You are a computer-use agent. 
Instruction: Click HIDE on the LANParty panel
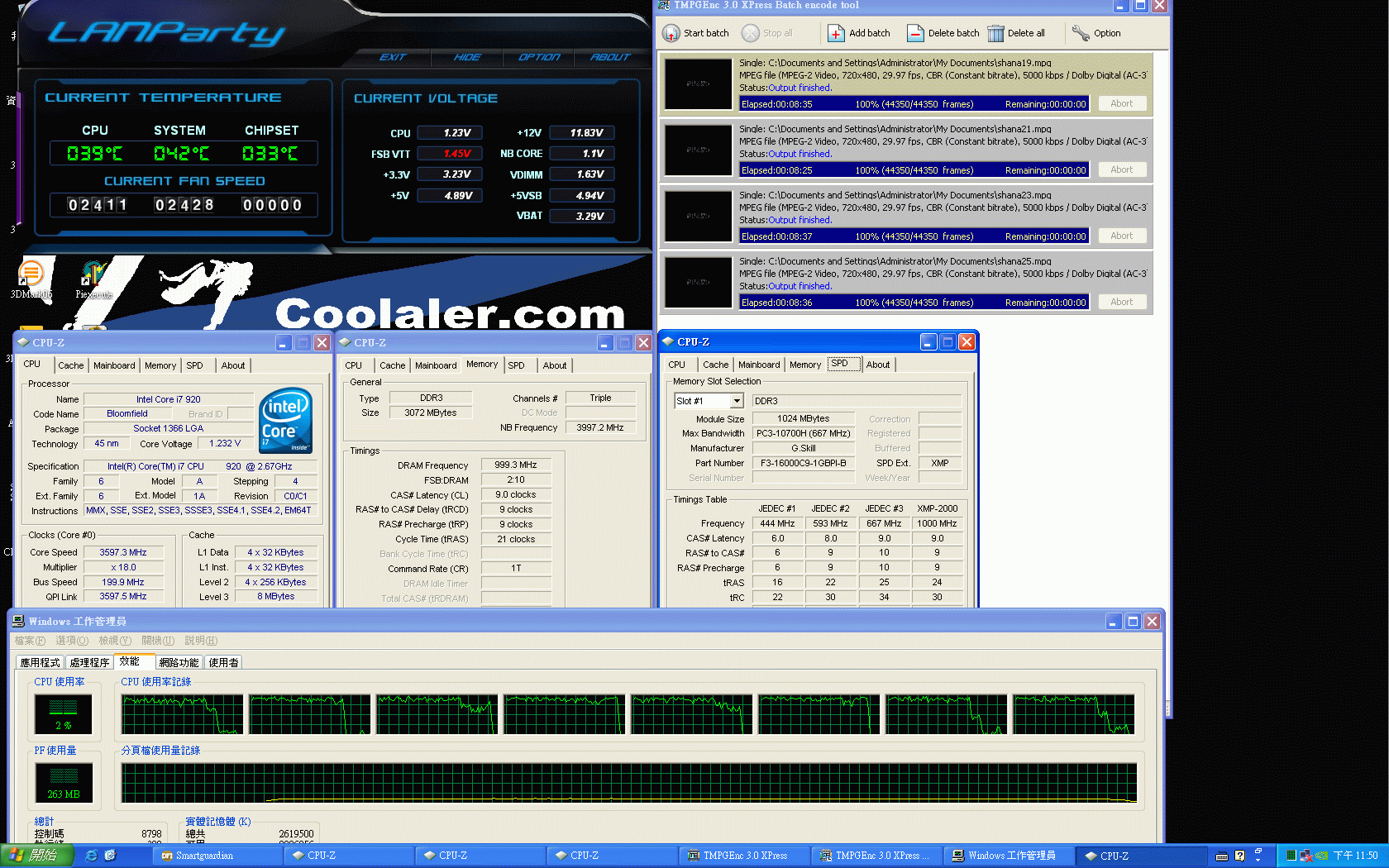point(467,57)
